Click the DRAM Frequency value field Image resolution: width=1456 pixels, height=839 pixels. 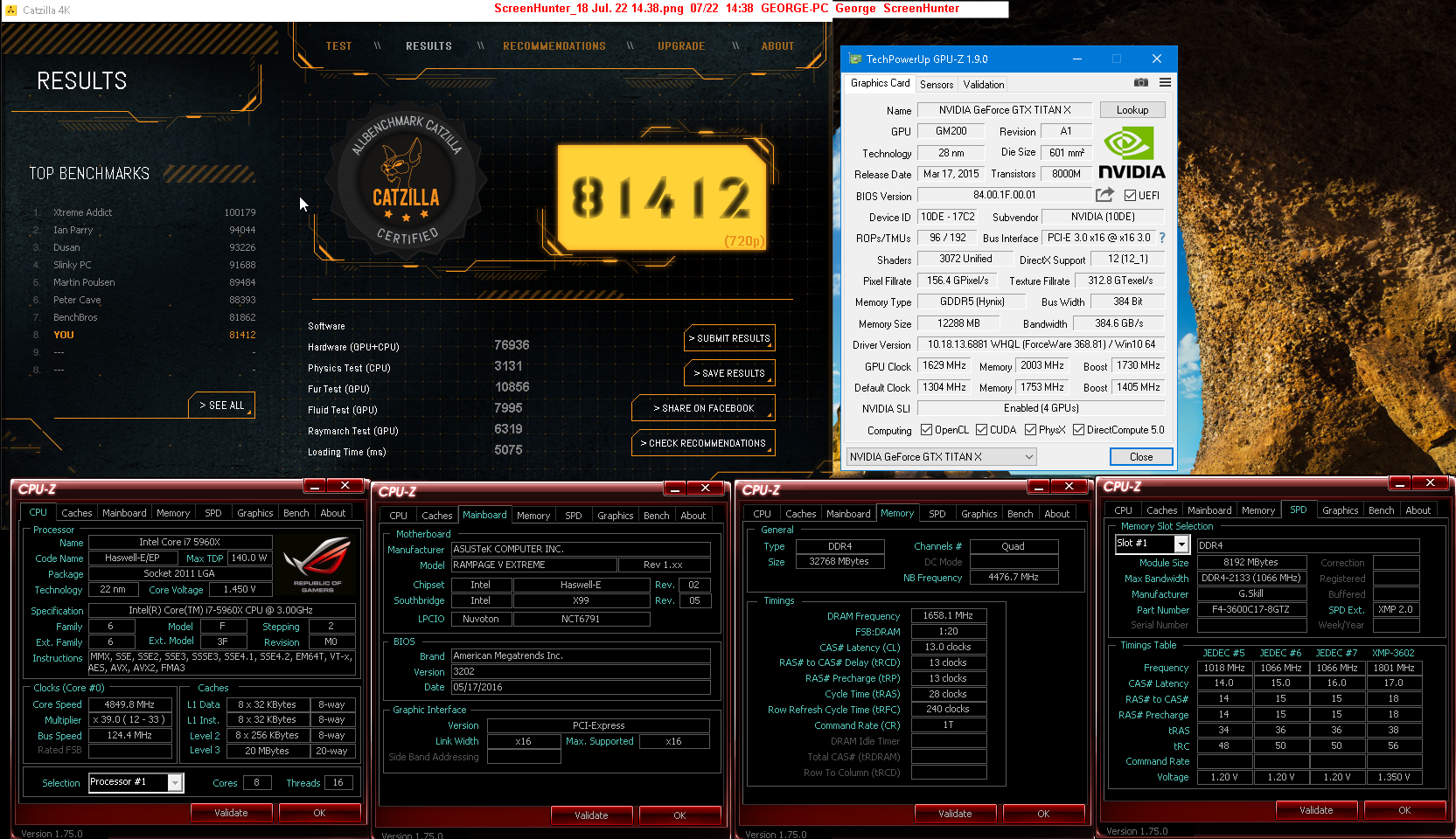click(948, 615)
